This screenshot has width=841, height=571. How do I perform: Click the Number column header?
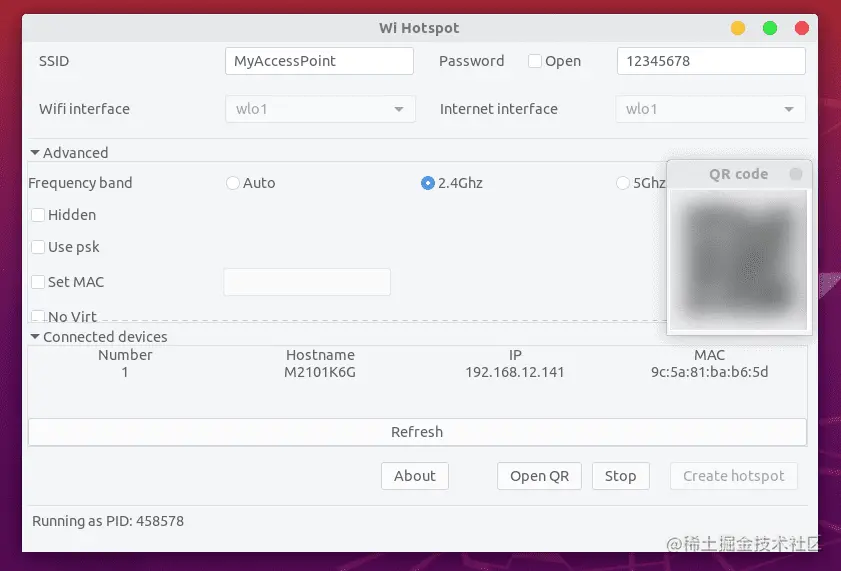tap(125, 355)
